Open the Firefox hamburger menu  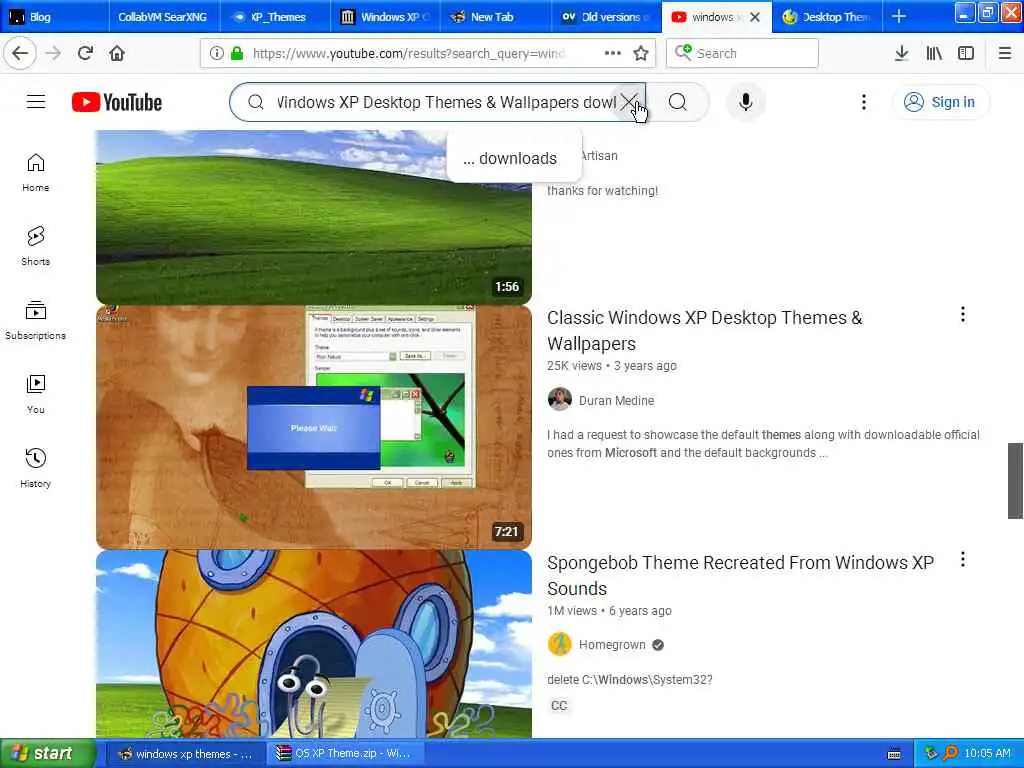[x=1004, y=53]
